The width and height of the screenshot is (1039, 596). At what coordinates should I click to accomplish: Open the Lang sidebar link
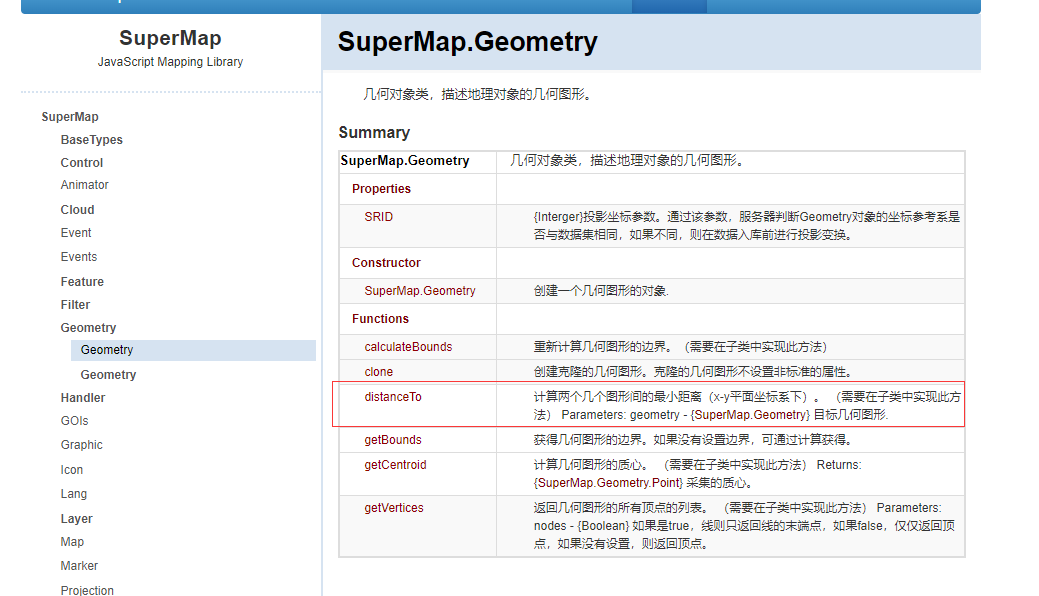[74, 494]
